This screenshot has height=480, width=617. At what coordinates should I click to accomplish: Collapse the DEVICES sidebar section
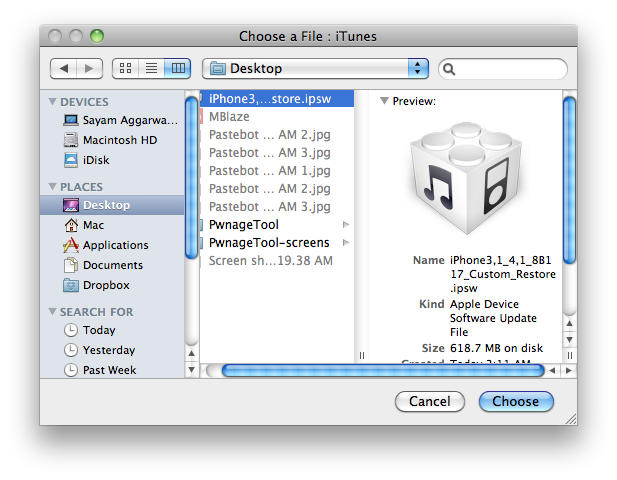(53, 102)
